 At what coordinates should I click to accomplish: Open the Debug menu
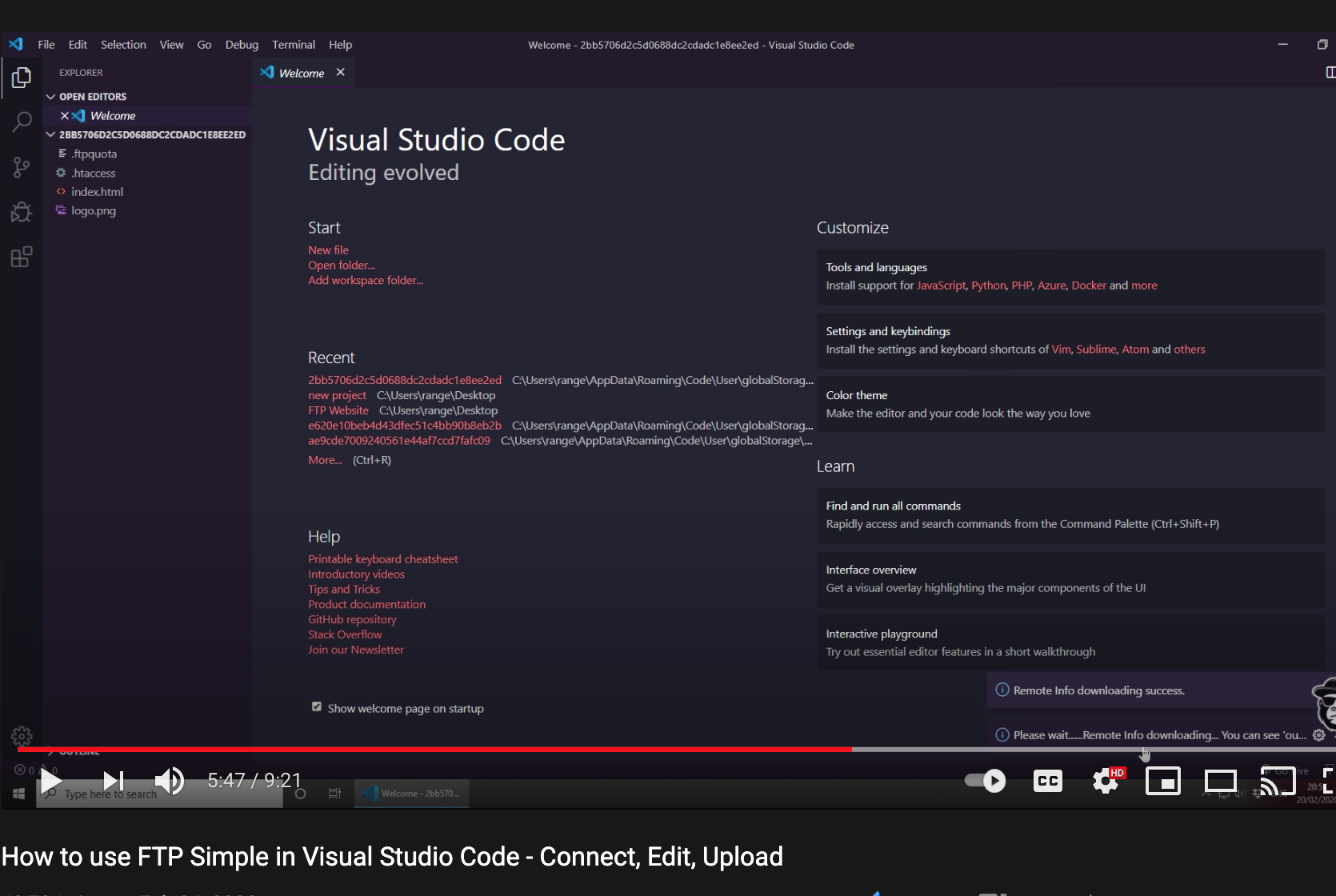click(242, 45)
